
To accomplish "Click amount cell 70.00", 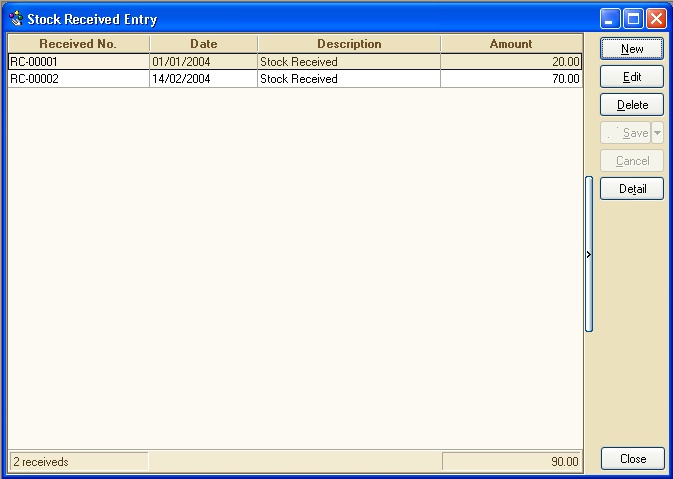I will 511,79.
